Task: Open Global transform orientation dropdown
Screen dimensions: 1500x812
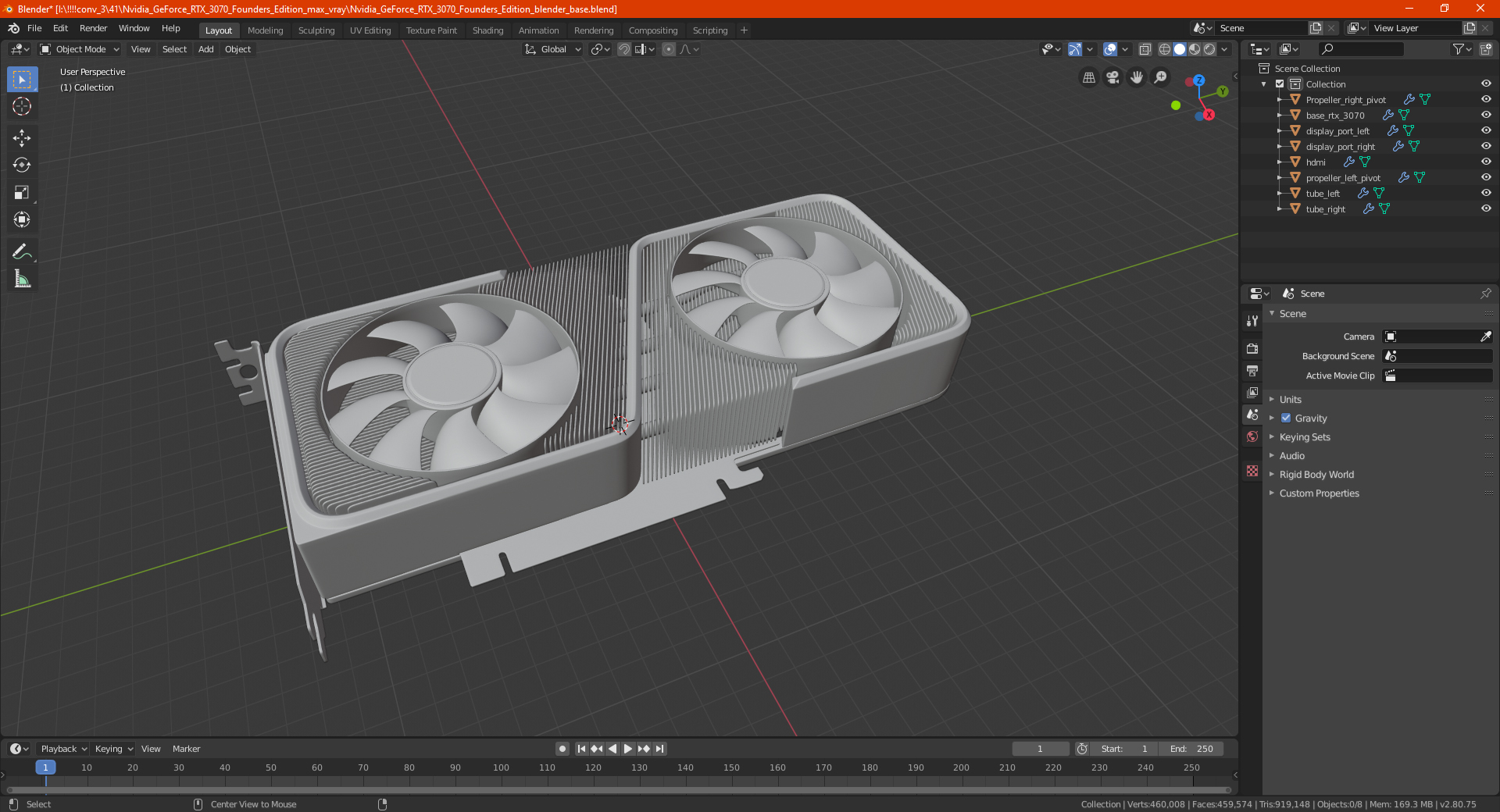Action: pyautogui.click(x=553, y=49)
